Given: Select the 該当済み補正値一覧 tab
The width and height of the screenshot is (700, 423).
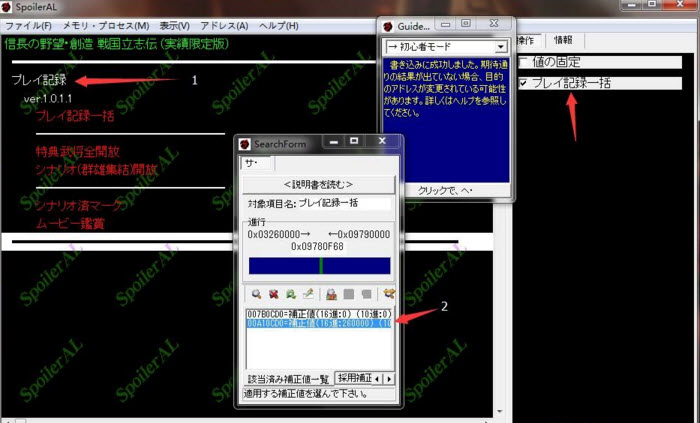Looking at the screenshot, I should pos(288,379).
